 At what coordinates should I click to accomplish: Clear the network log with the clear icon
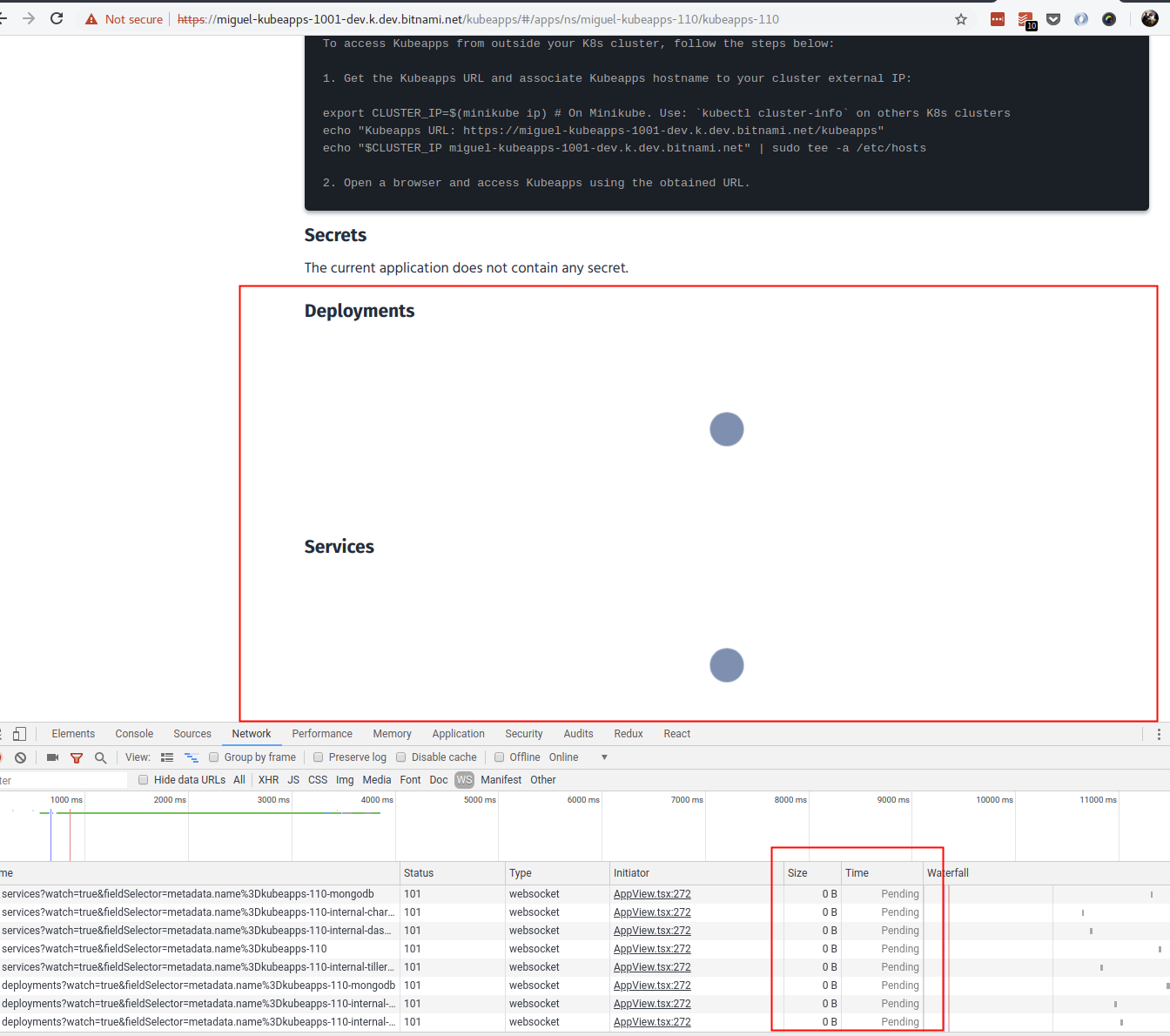[20, 757]
